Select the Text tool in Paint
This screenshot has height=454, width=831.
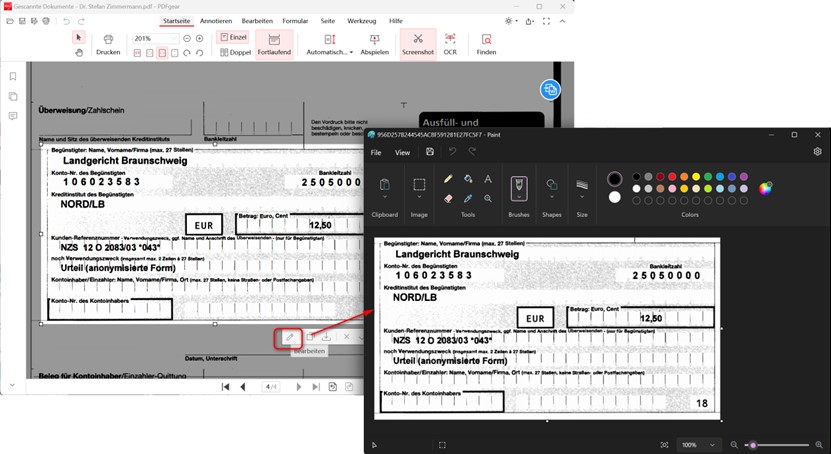pyautogui.click(x=488, y=179)
